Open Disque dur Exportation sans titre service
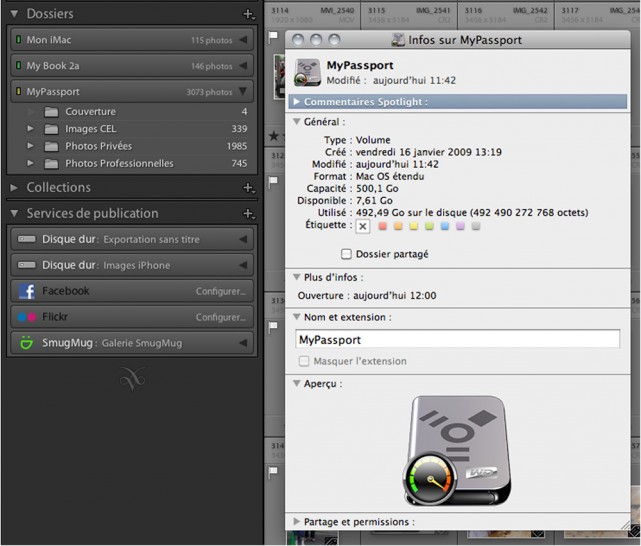641x546 pixels. click(132, 239)
